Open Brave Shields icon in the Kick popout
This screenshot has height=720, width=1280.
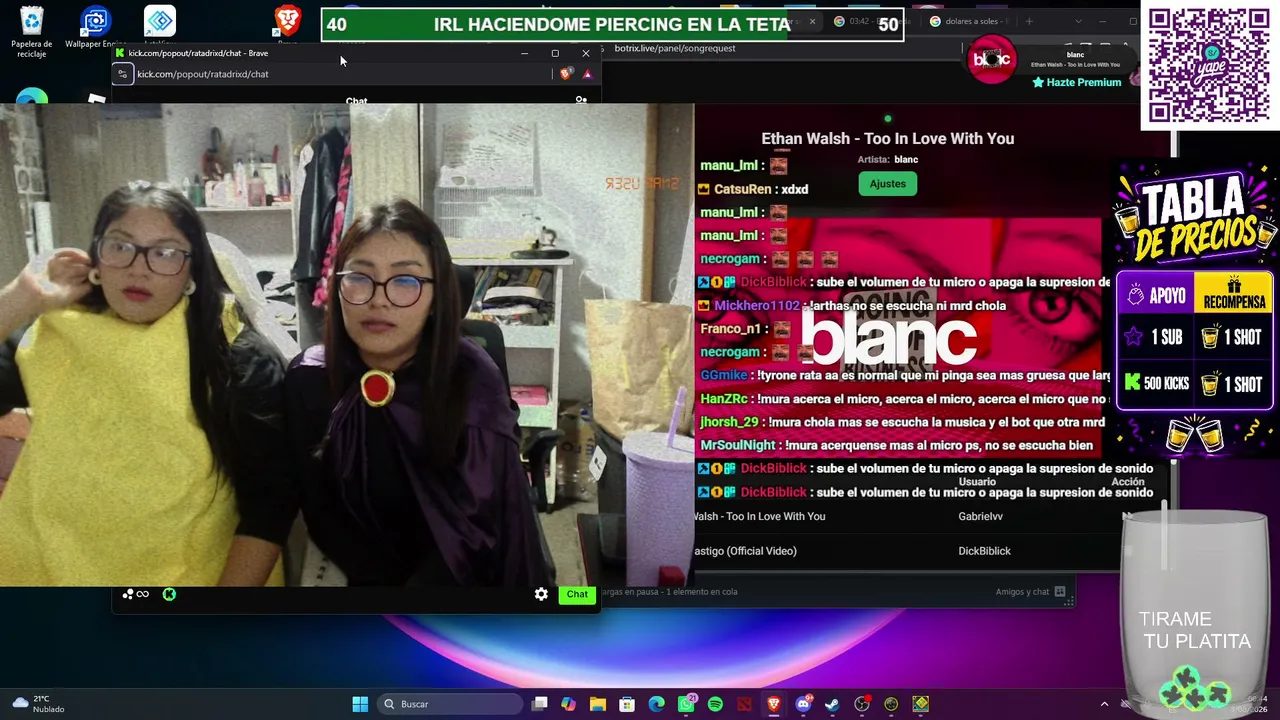pos(567,74)
